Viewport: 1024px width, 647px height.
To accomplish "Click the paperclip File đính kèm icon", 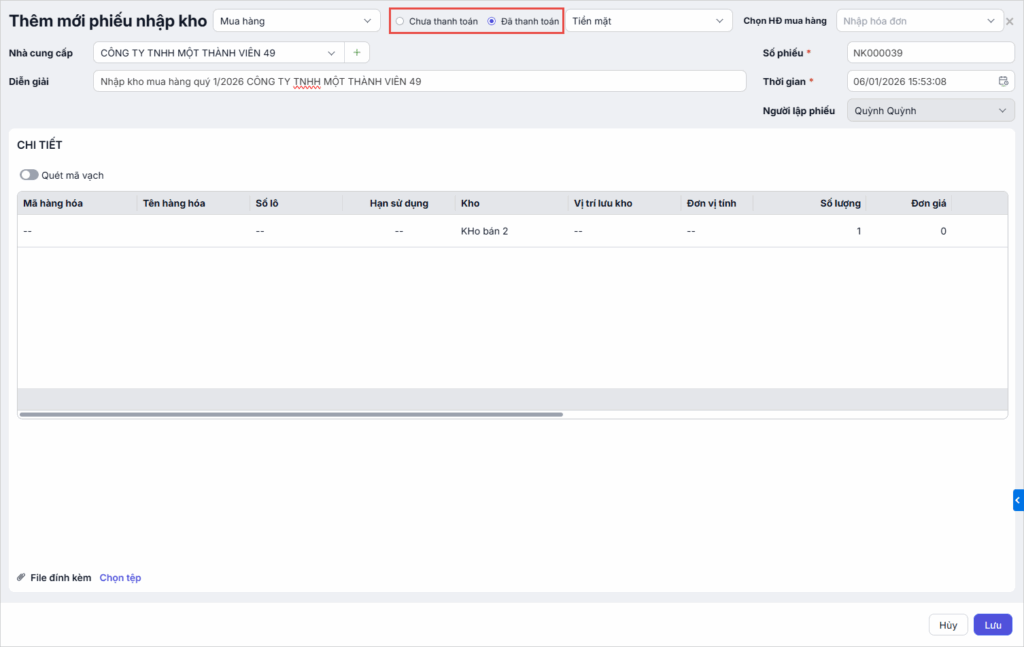I will coord(21,578).
